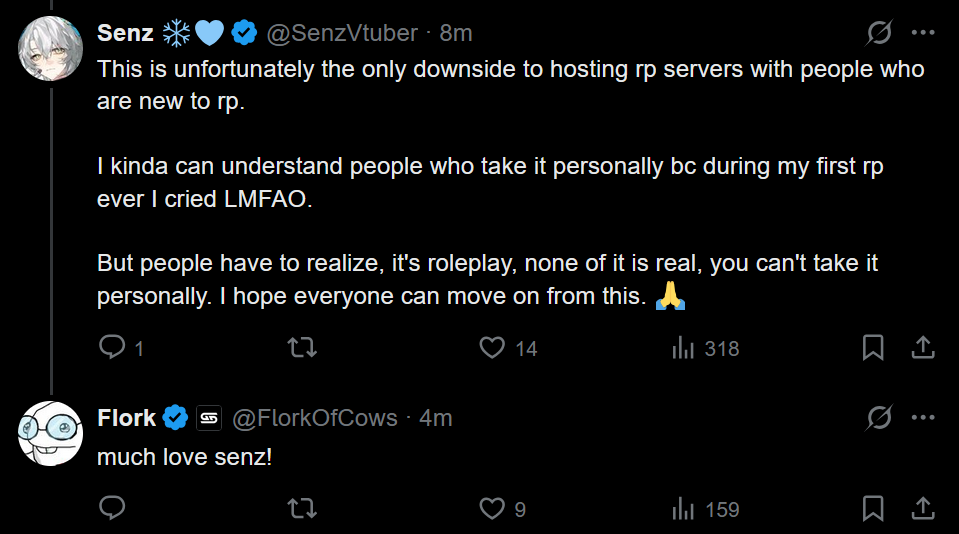
Task: Reply to Flork's tweet
Action: 113,508
